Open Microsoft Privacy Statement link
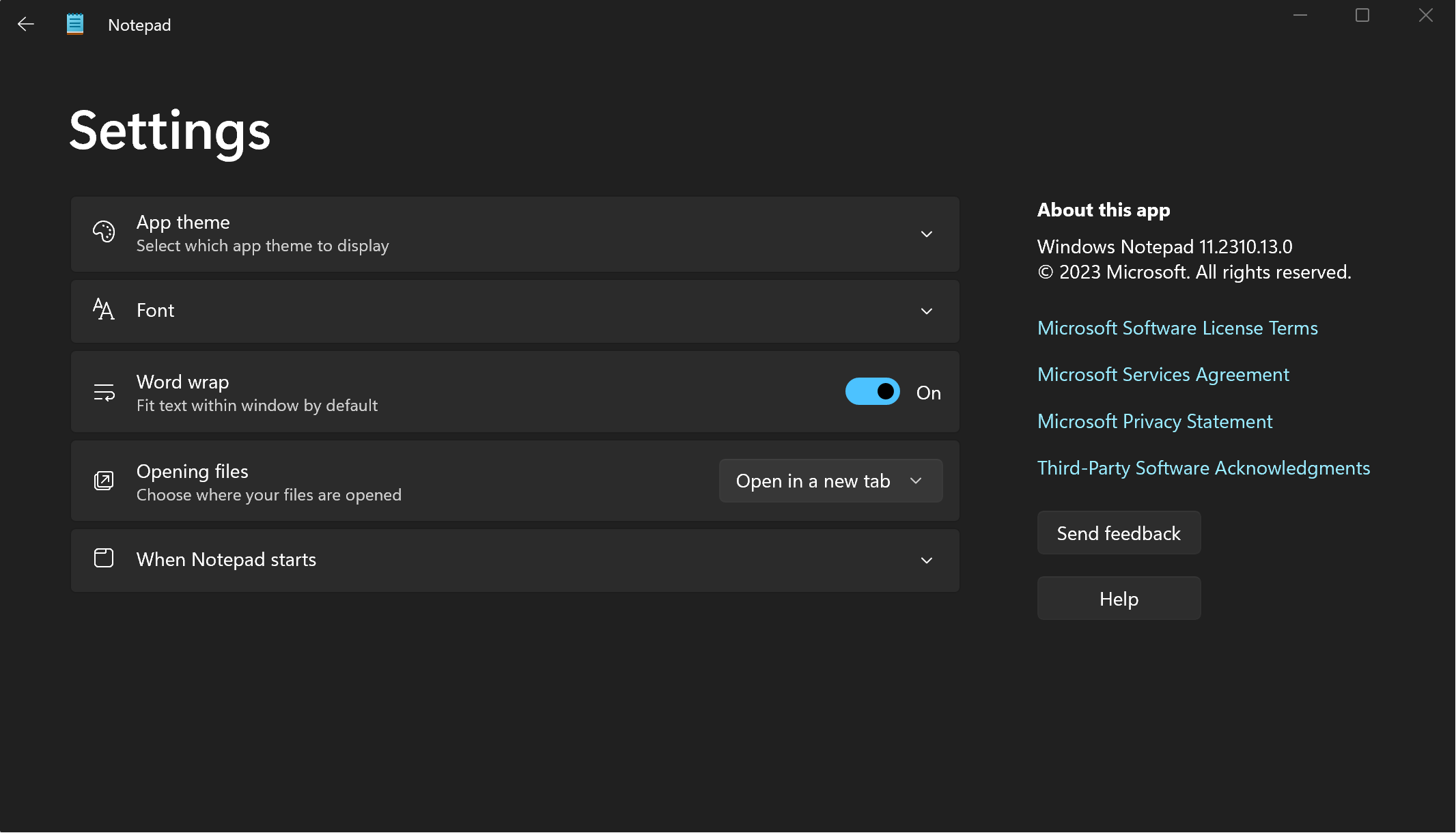 coord(1155,421)
